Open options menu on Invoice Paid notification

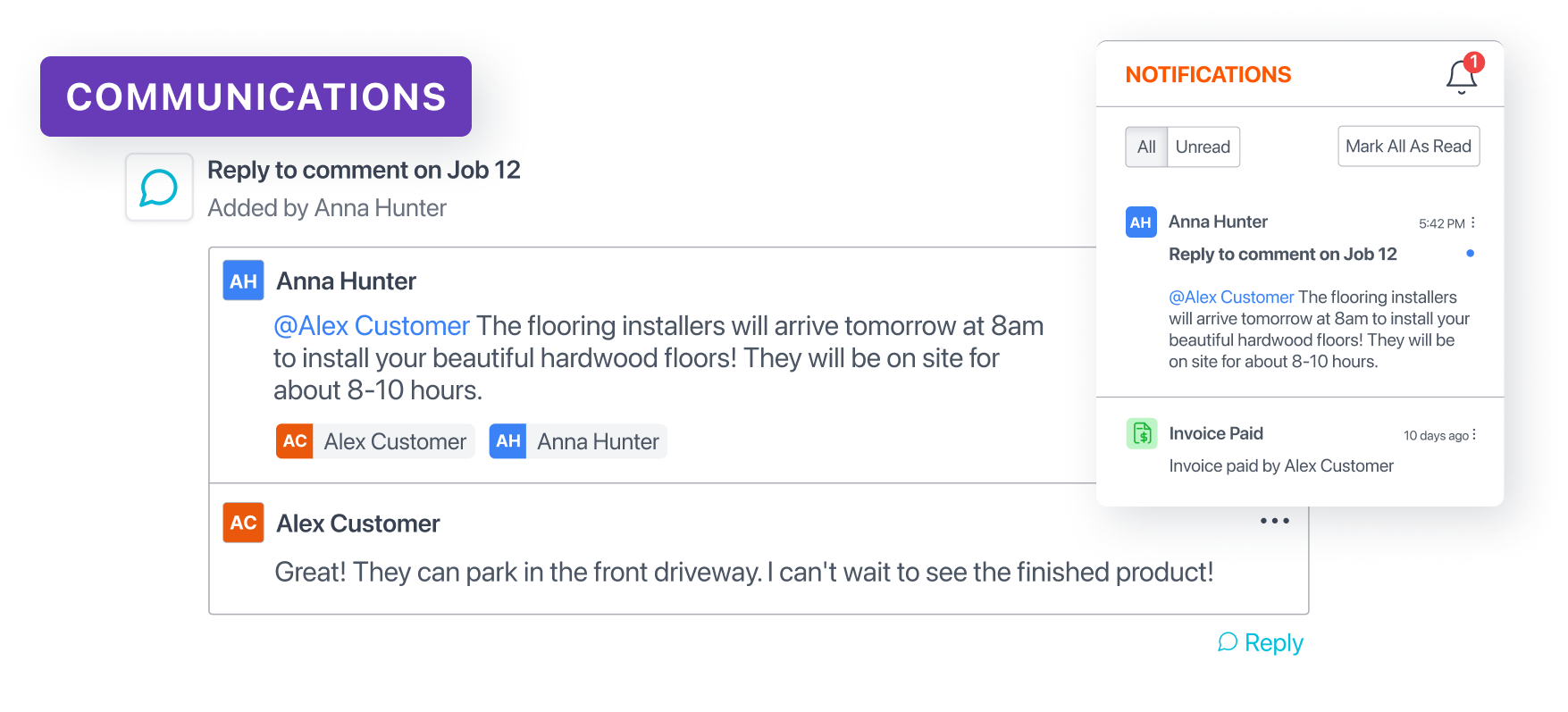click(1474, 435)
